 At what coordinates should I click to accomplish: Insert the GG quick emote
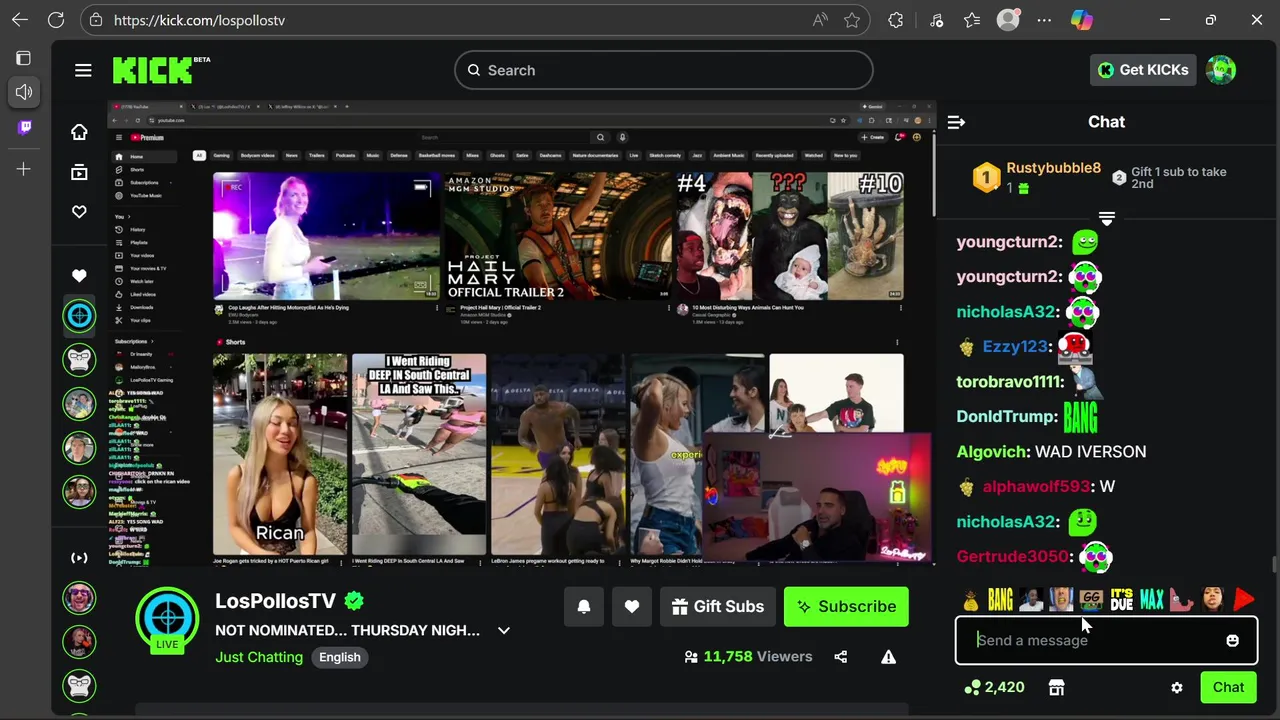click(x=1091, y=600)
